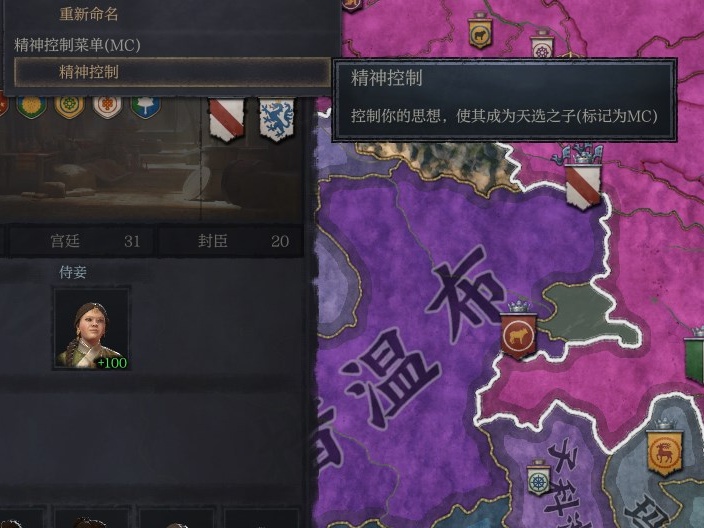Click the 精神控制菜单(MC) header

pyautogui.click(x=77, y=45)
